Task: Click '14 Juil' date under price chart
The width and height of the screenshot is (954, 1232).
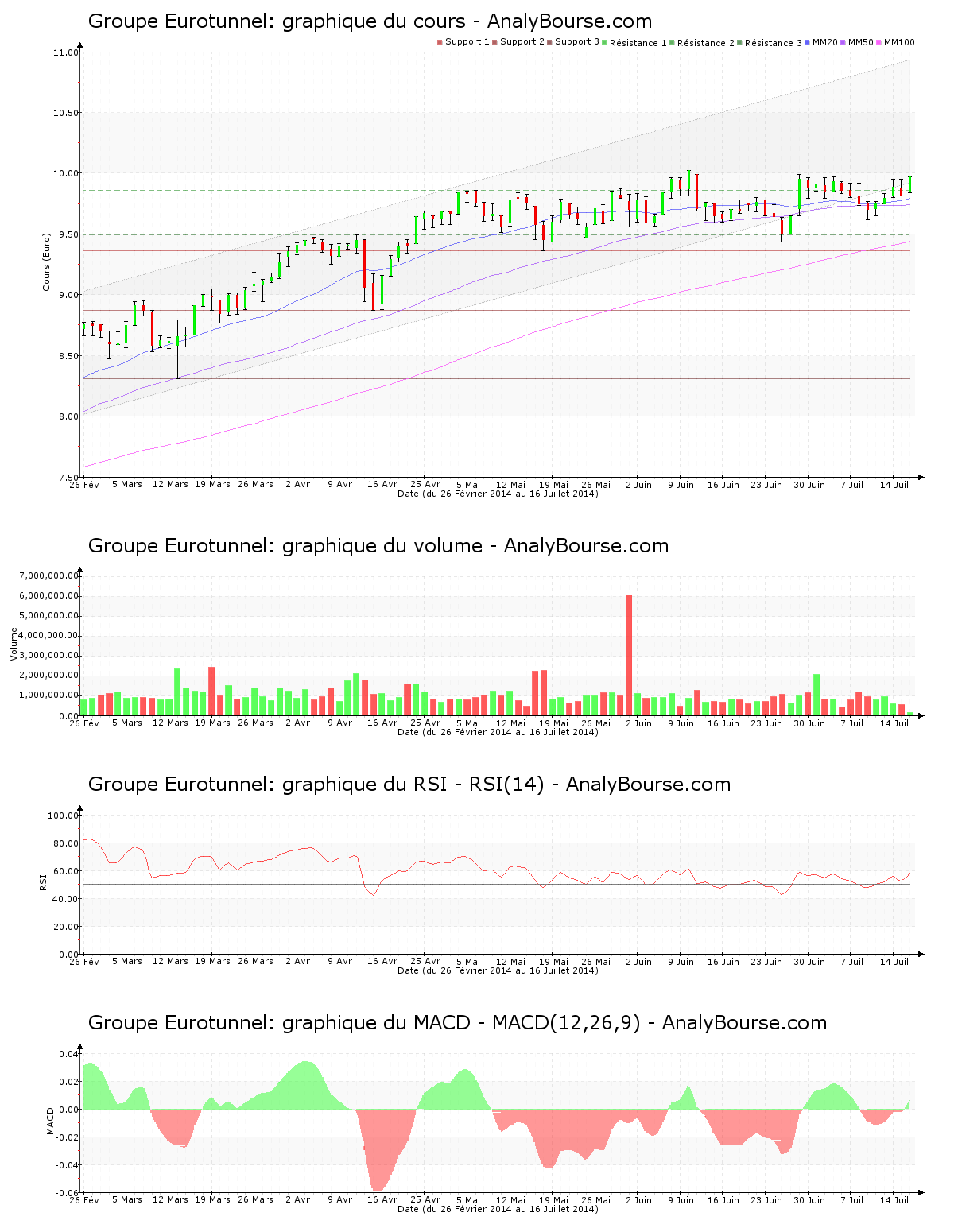Action: 894,484
